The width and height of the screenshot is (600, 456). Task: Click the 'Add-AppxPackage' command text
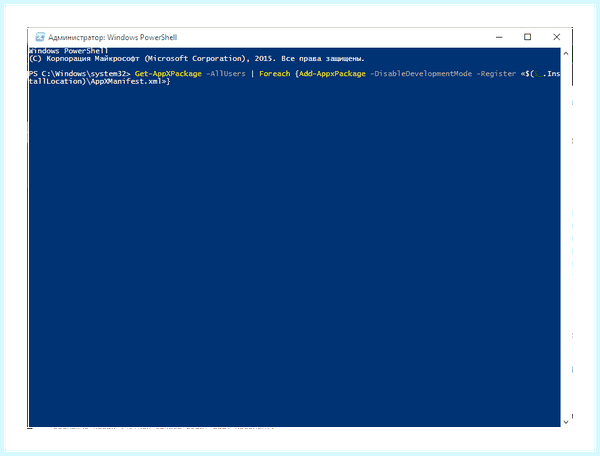click(x=332, y=74)
